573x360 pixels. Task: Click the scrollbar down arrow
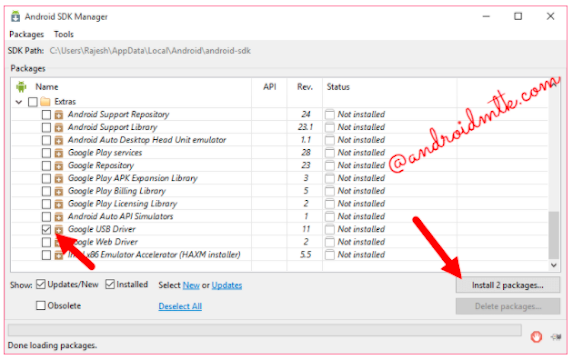(554, 265)
